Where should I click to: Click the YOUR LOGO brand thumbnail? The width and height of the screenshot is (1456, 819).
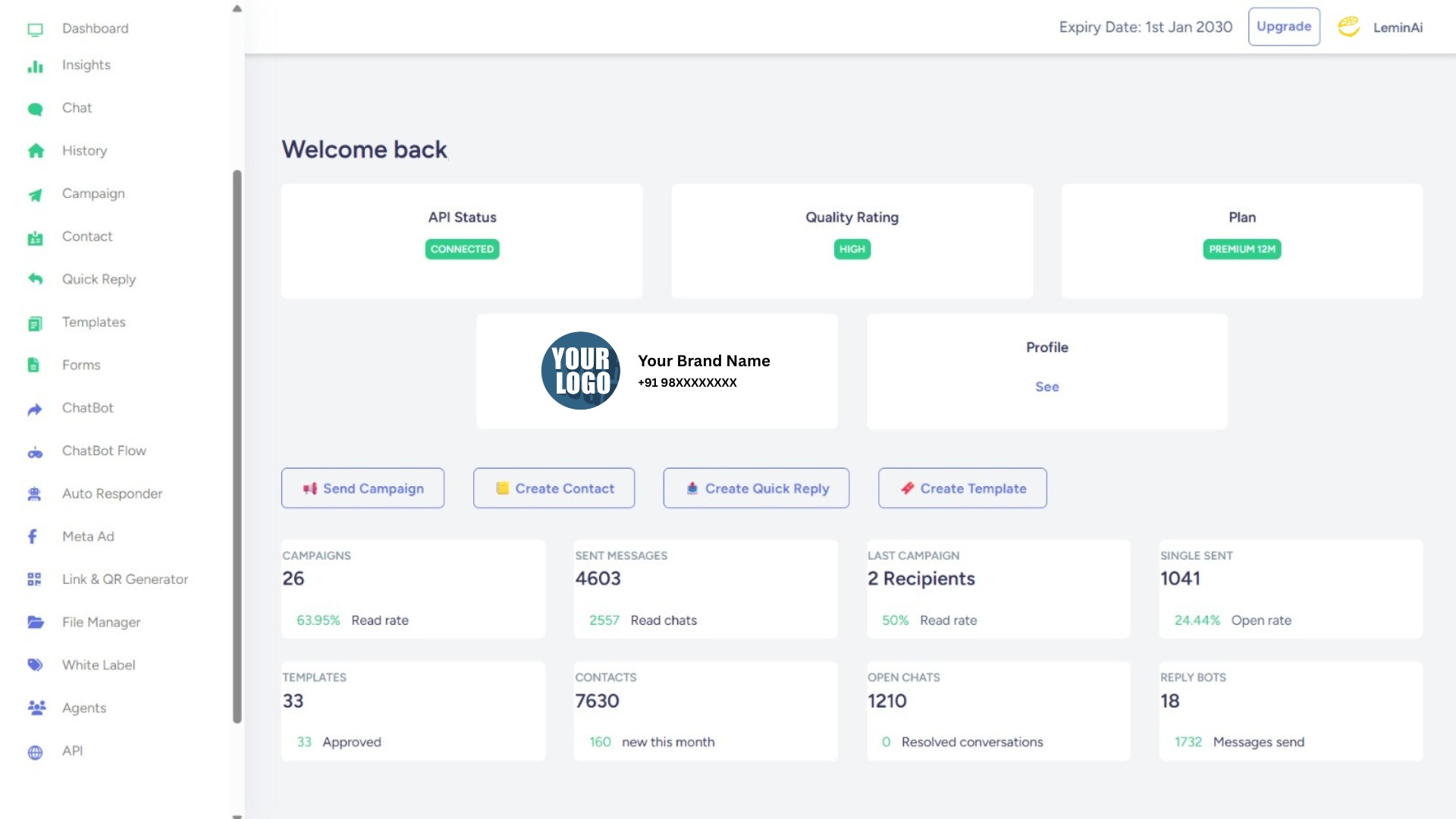coord(580,371)
